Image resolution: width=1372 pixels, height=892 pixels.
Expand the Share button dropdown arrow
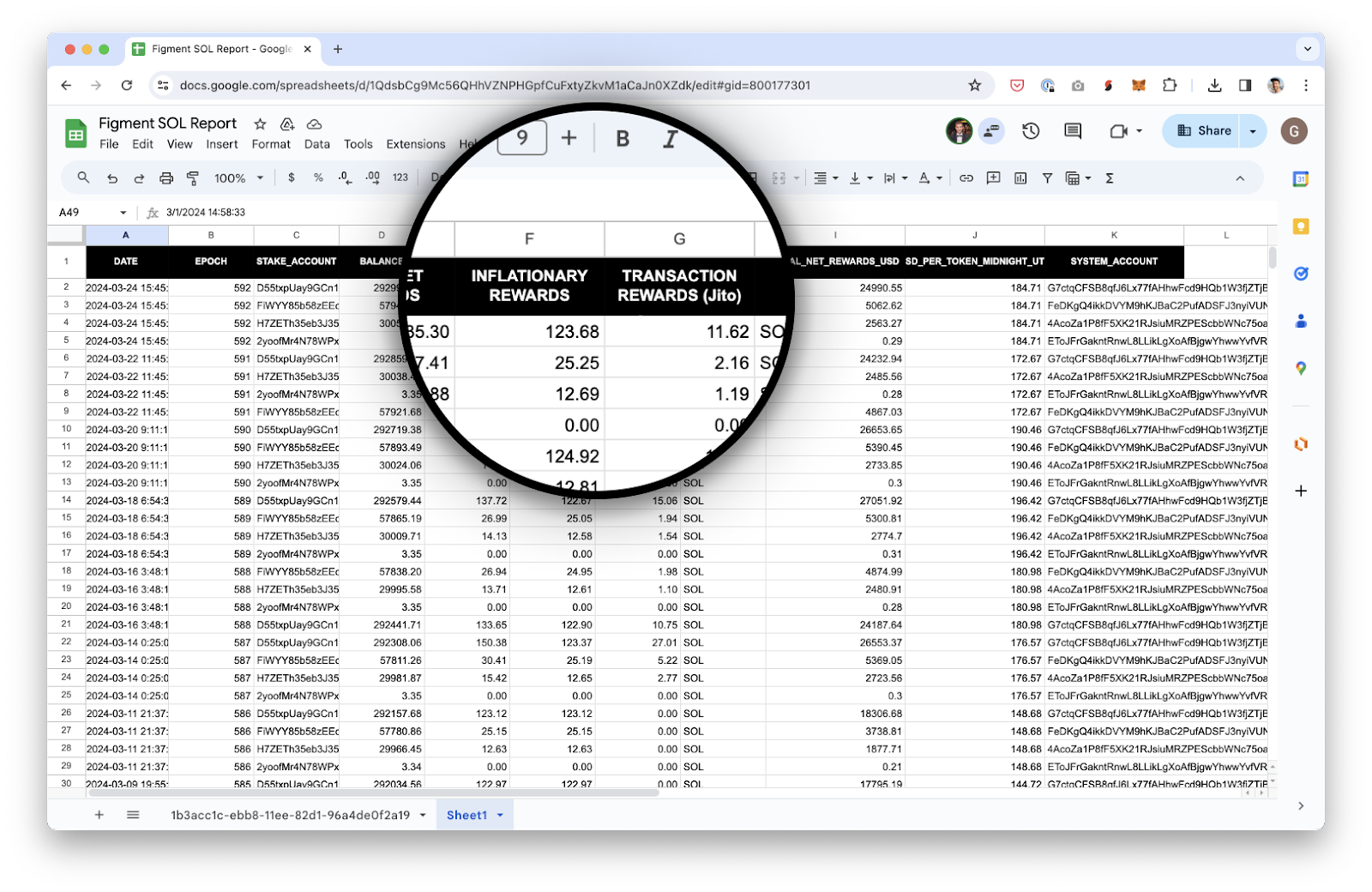pyautogui.click(x=1253, y=131)
